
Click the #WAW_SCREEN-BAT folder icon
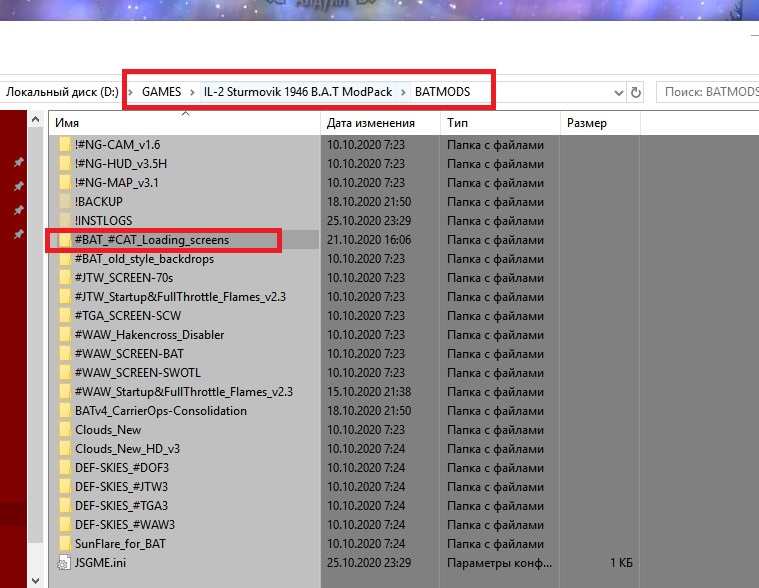pyautogui.click(x=65, y=353)
